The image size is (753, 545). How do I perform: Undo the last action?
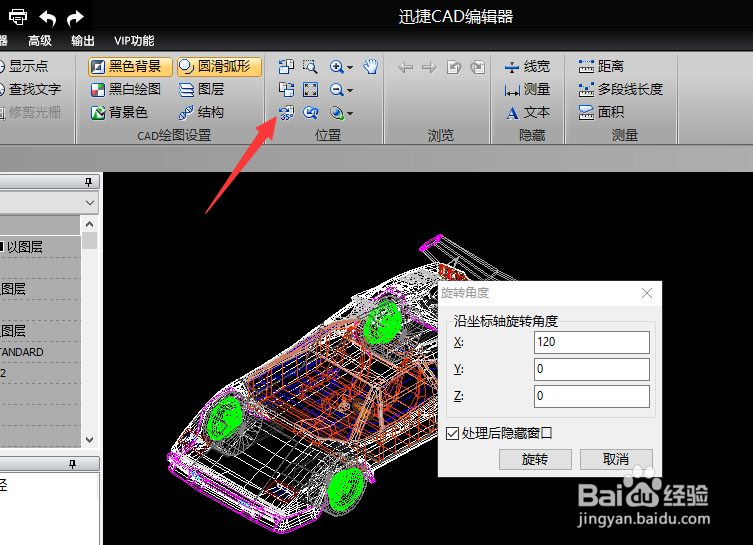pyautogui.click(x=48, y=18)
